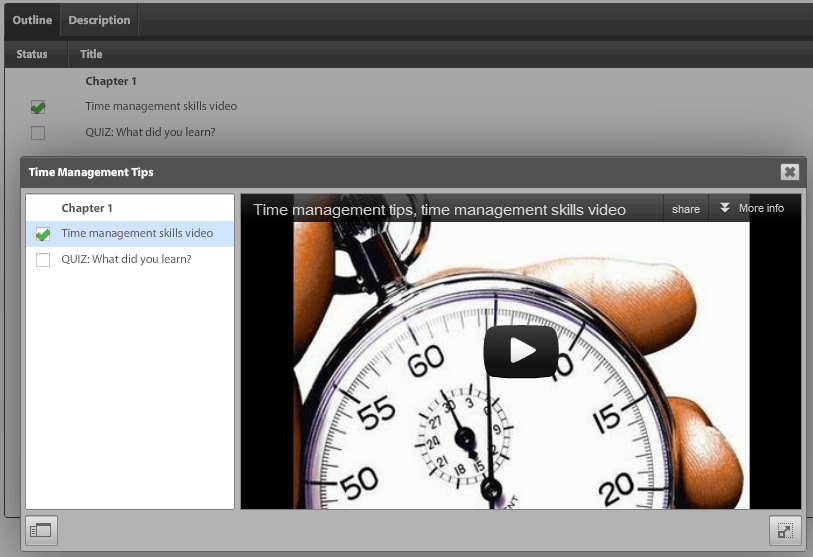Open the video share option

[685, 209]
